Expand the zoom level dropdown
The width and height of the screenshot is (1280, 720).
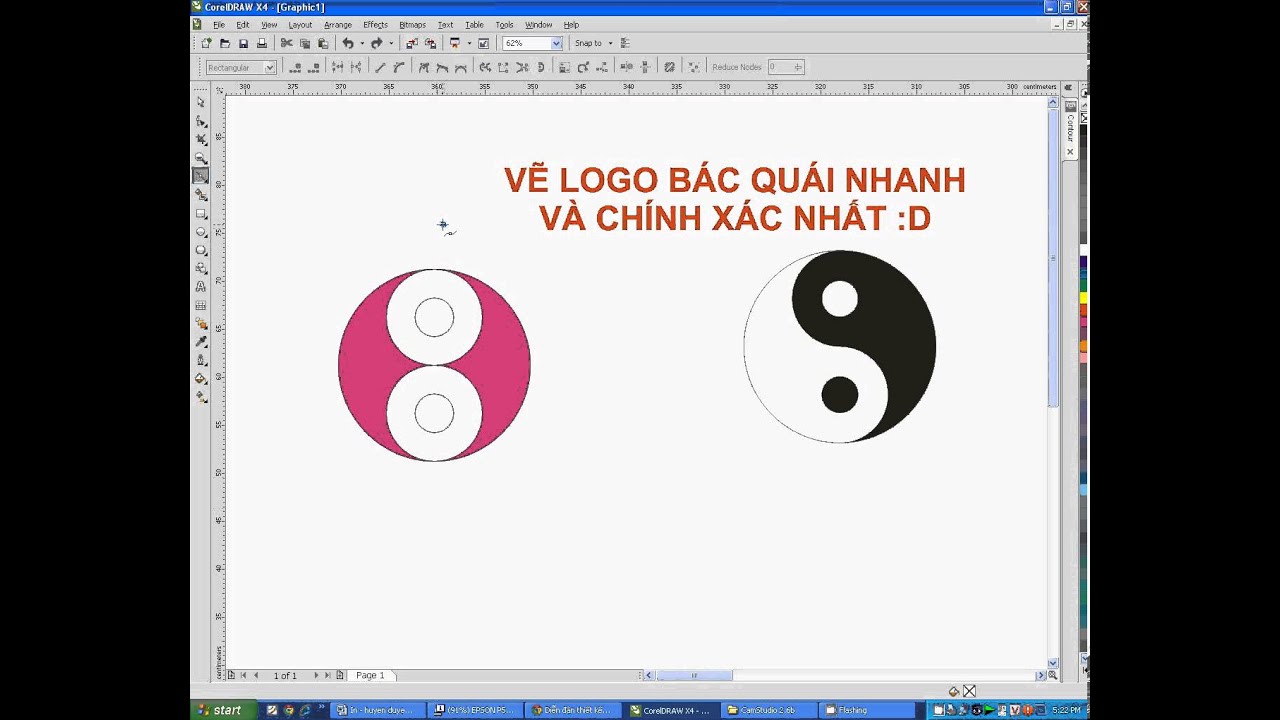pyautogui.click(x=556, y=43)
